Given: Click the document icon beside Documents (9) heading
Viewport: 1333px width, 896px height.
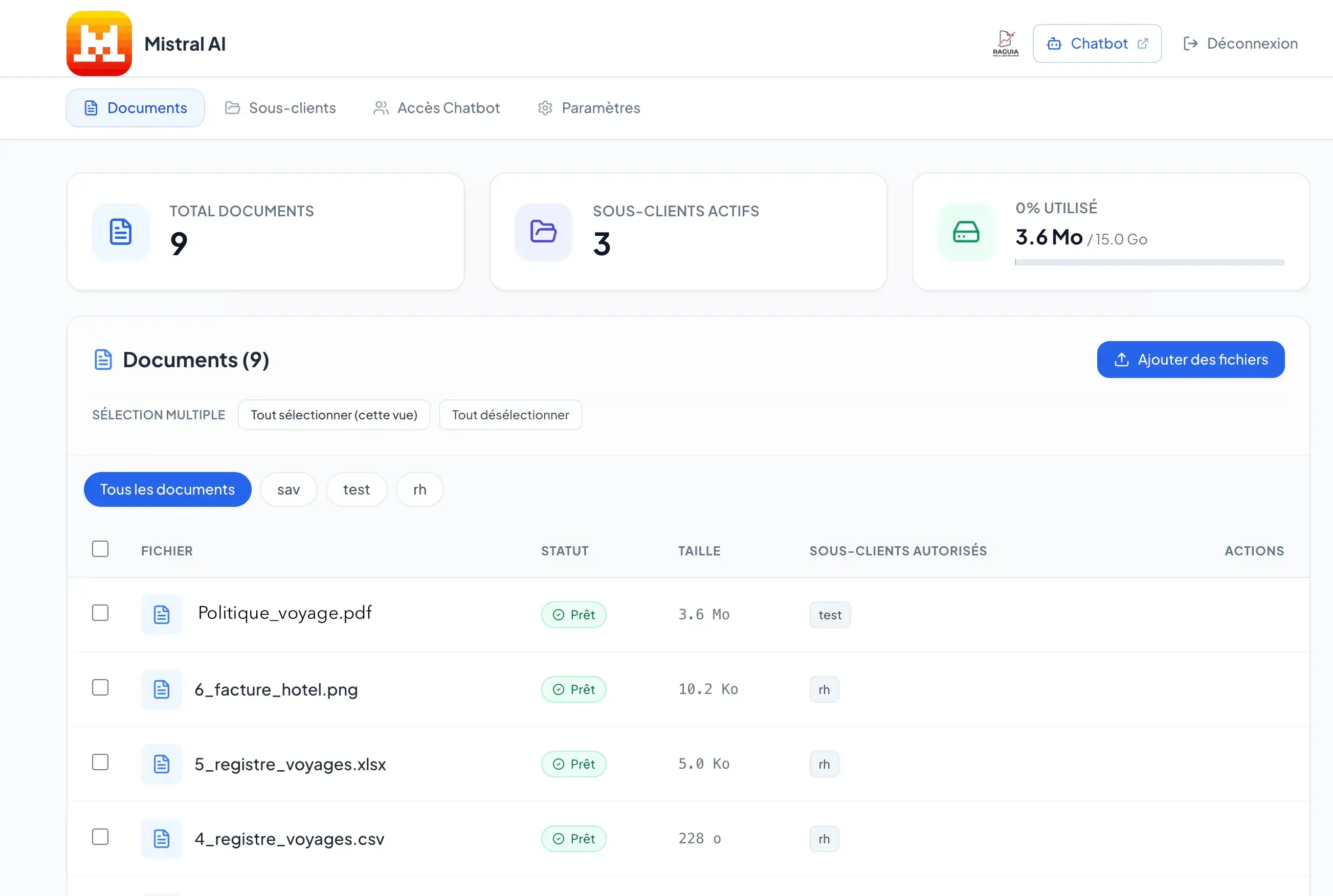Looking at the screenshot, I should [103, 360].
